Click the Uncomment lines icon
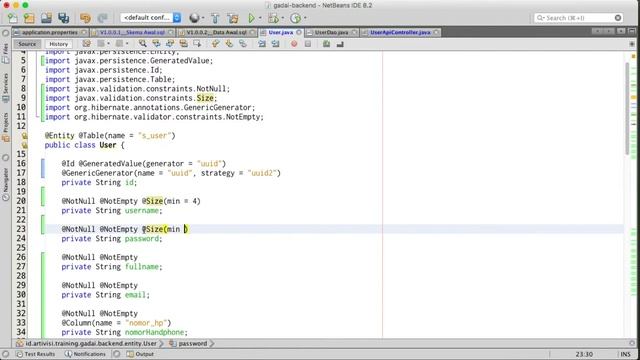Viewport: 640px width, 360px height. click(340, 44)
